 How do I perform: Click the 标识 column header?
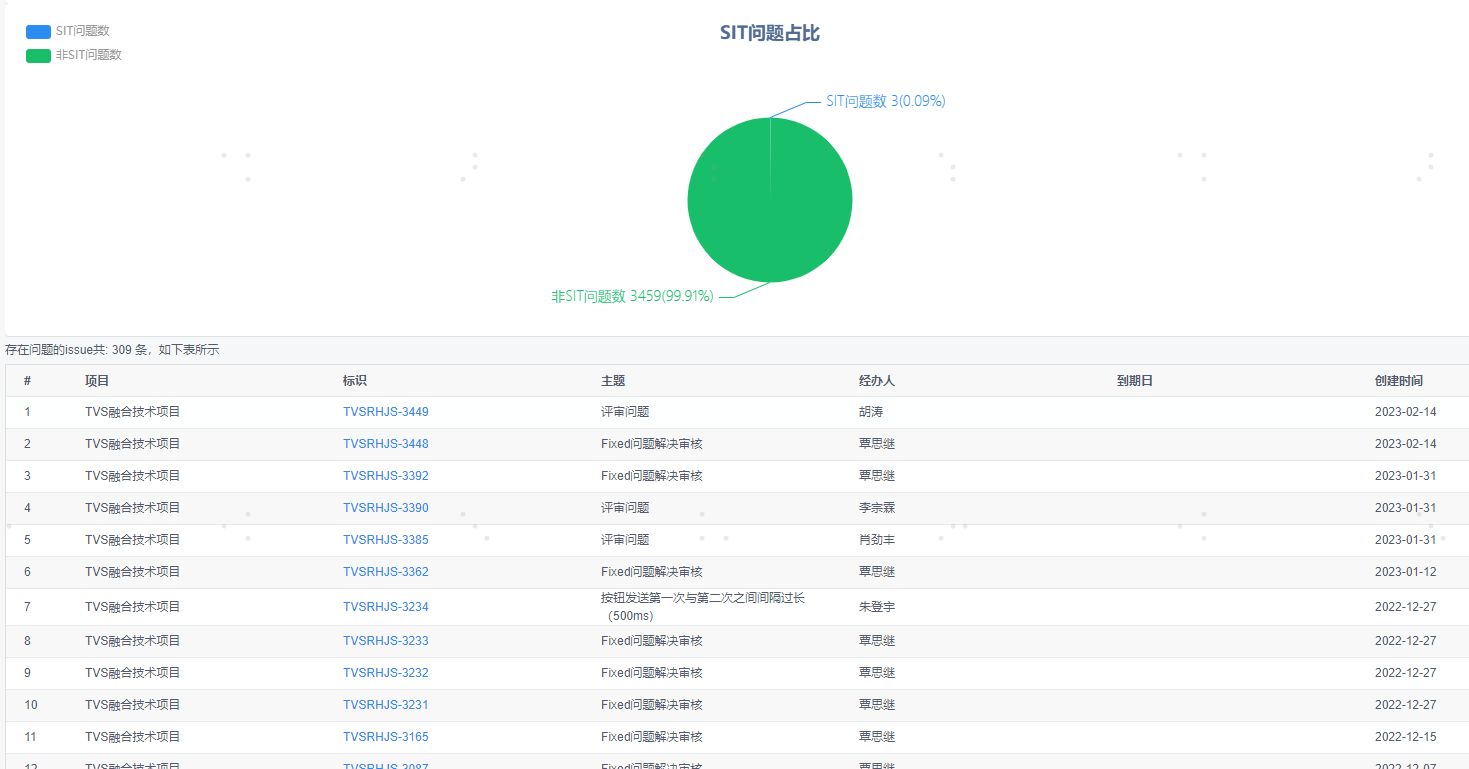click(x=355, y=381)
